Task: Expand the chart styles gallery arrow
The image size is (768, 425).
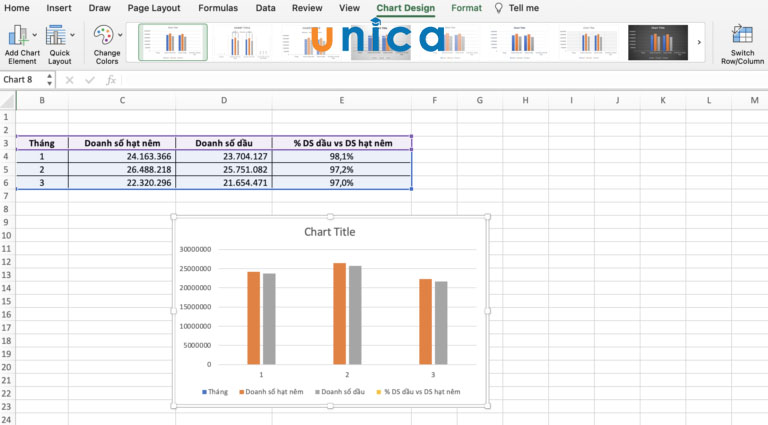Action: [x=699, y=42]
